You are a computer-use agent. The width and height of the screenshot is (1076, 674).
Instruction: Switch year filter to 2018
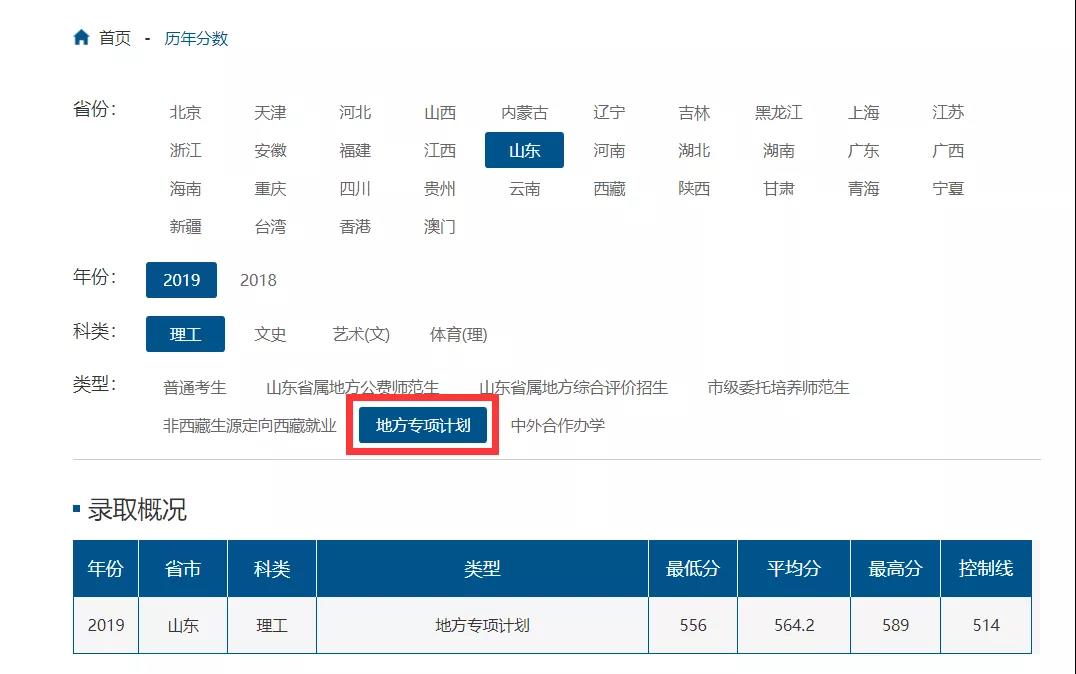coord(258,280)
